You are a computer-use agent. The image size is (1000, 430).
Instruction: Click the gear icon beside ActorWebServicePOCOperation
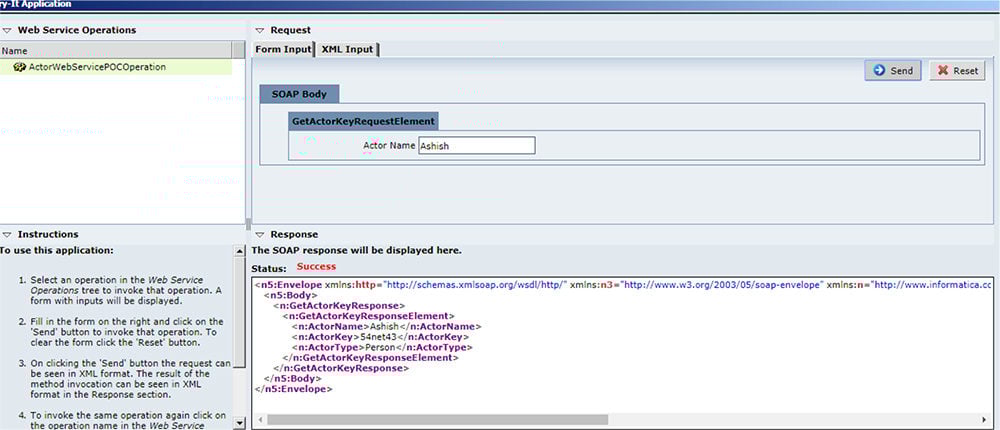pyautogui.click(x=19, y=67)
